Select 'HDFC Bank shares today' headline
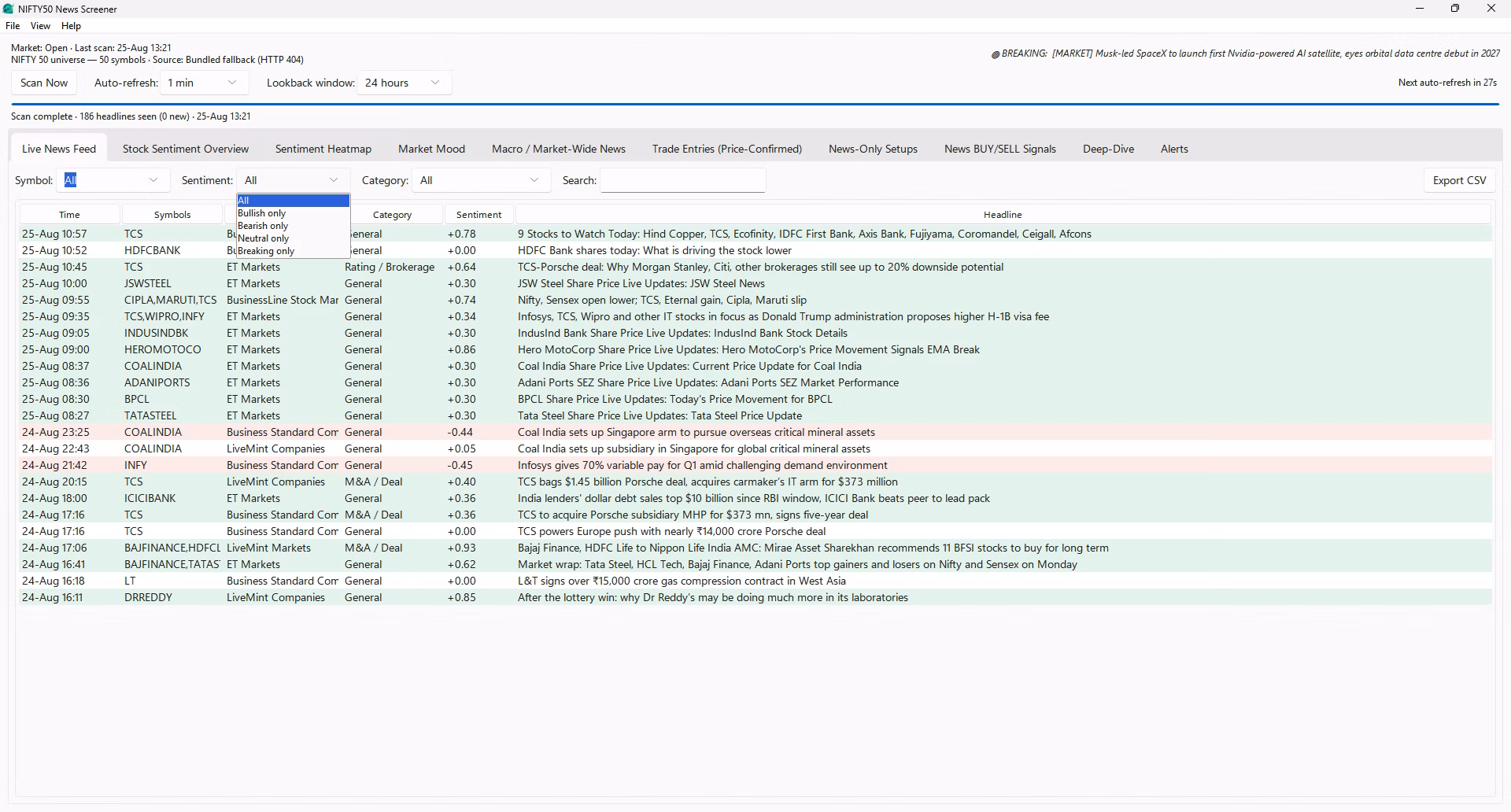Viewport: 1511px width, 812px height. click(x=654, y=250)
